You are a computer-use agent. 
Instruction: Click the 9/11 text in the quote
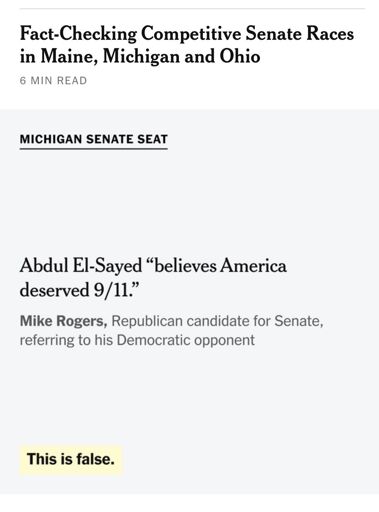click(111, 290)
